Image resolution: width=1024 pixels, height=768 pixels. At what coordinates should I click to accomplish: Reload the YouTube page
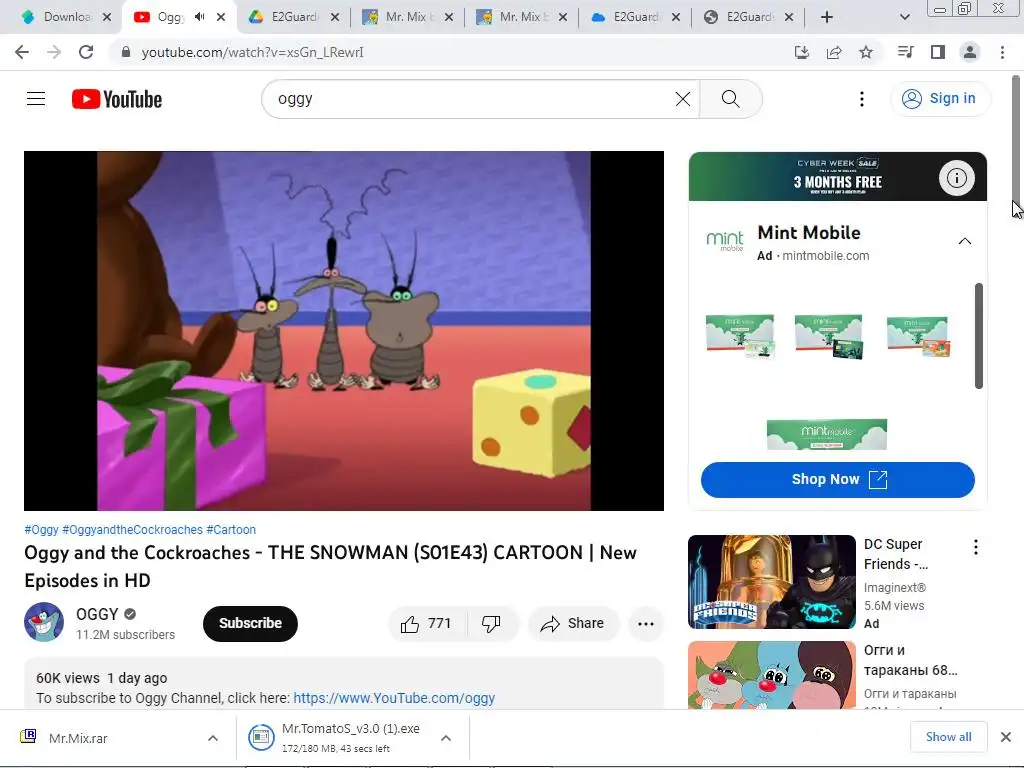click(x=86, y=52)
